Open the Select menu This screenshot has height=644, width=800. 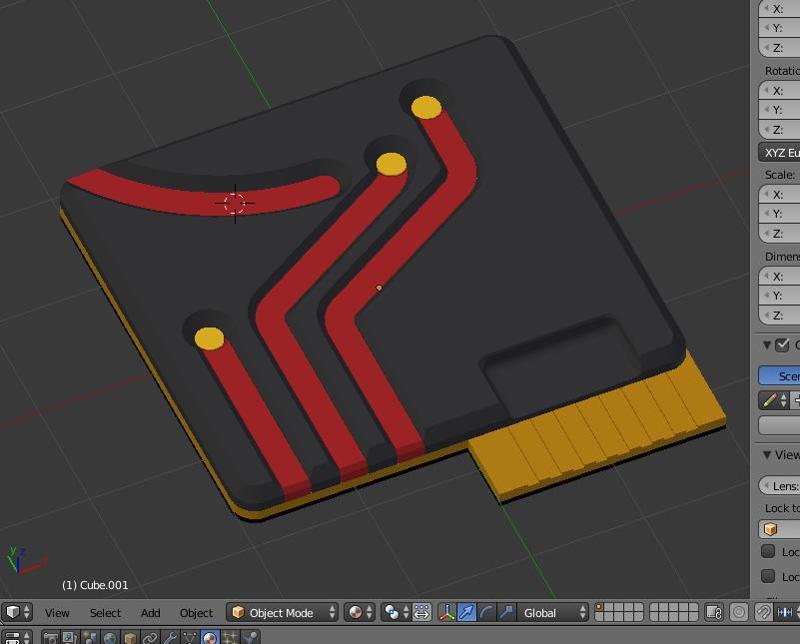pos(105,613)
